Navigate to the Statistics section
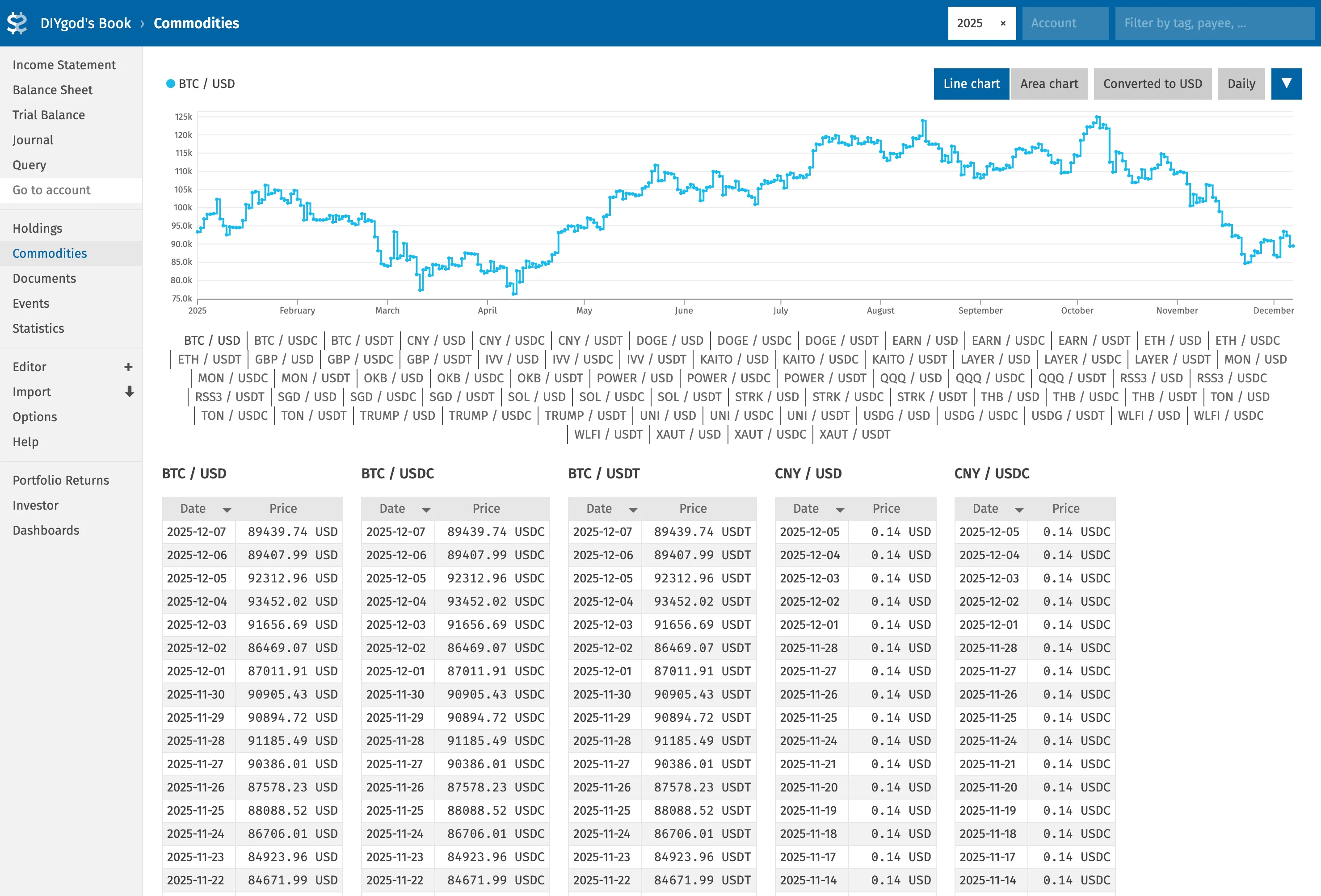 [38, 328]
